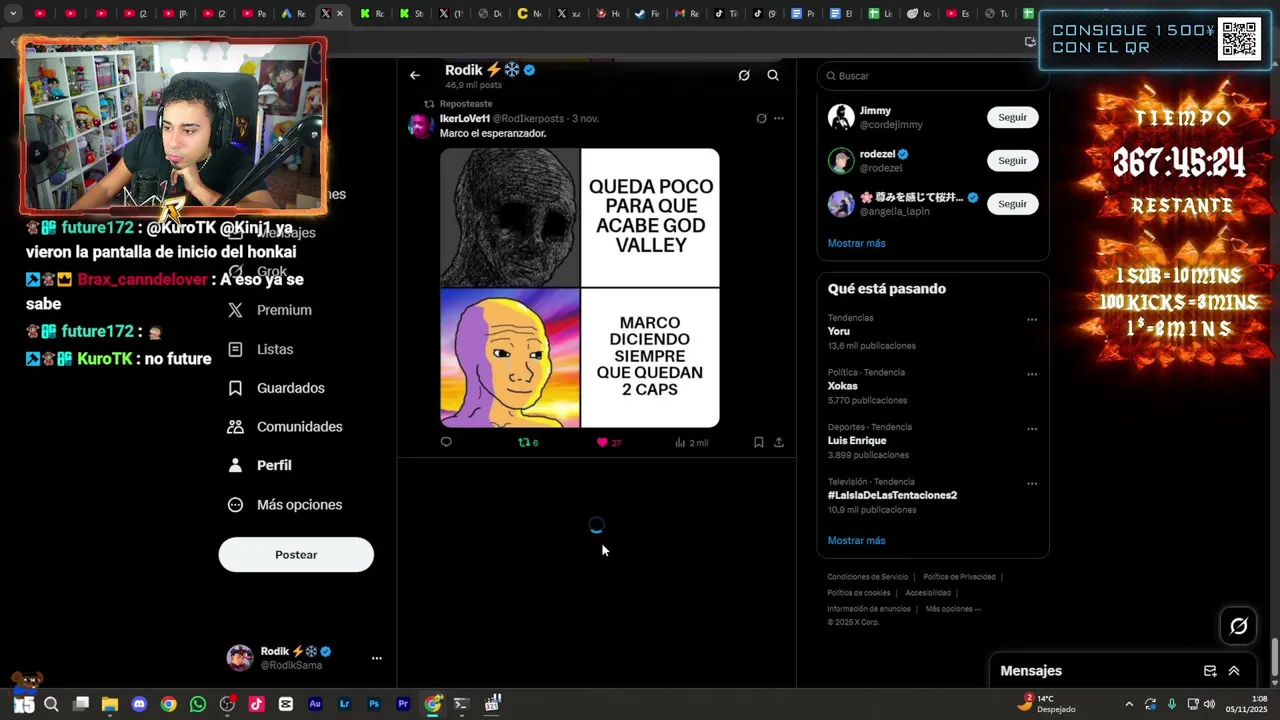Expand Más opciones in the sidebar
Image resolution: width=1280 pixels, height=720 pixels.
point(285,505)
